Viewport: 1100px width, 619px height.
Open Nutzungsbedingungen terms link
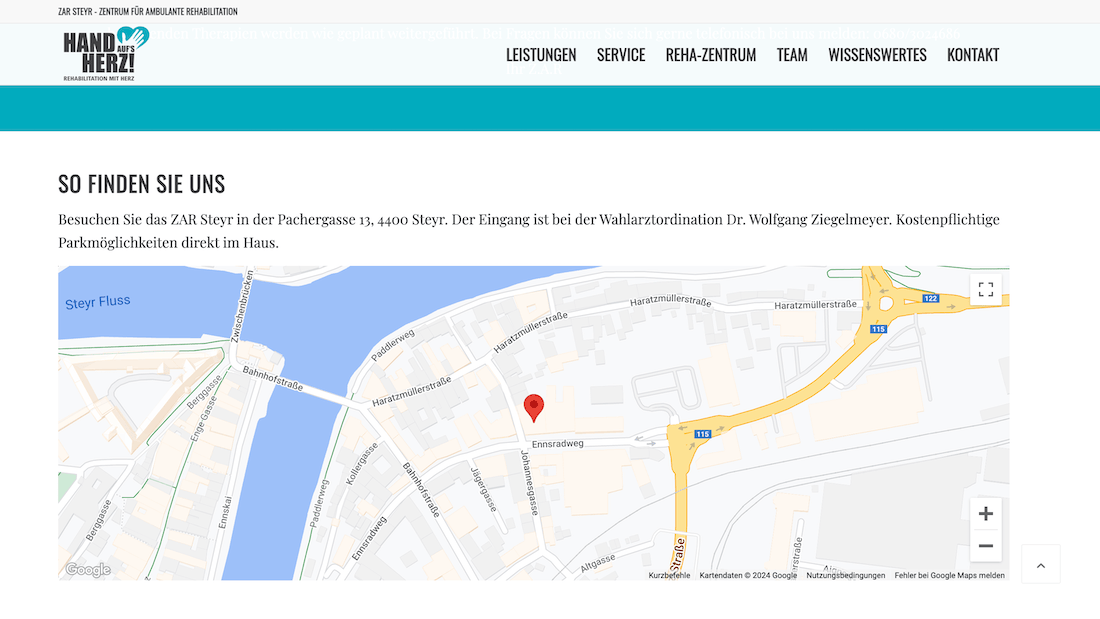click(x=845, y=575)
